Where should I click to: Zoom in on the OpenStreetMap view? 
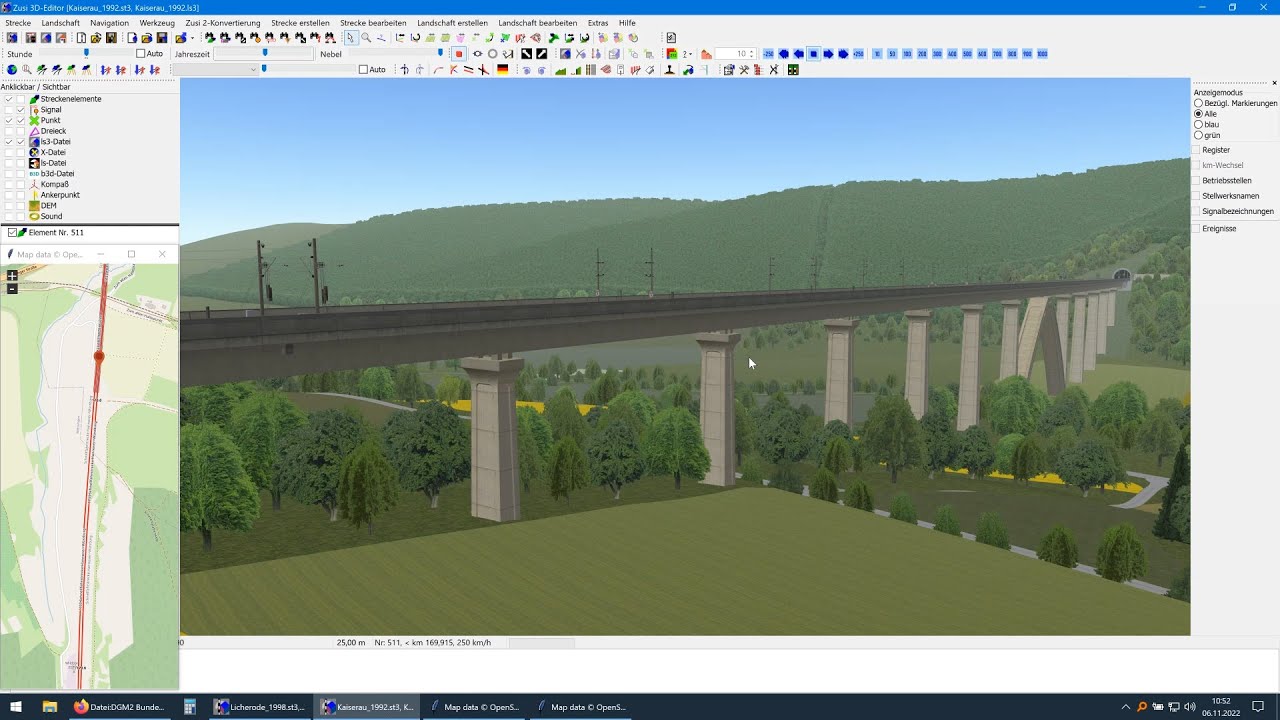12,275
